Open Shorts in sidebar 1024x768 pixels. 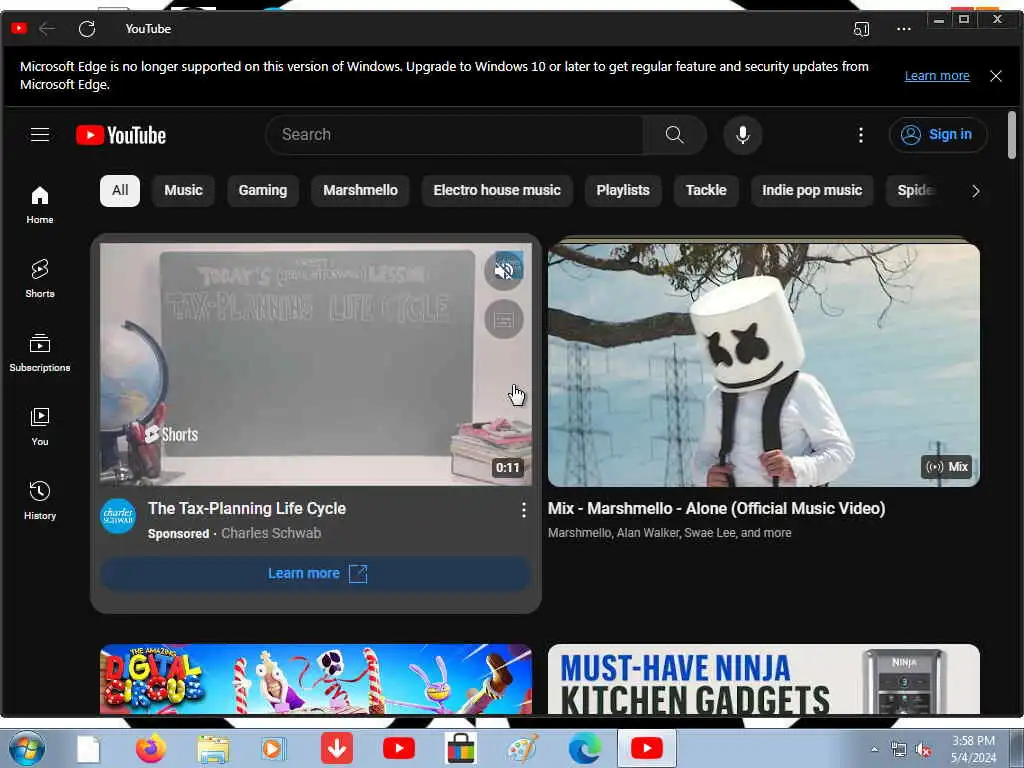[40, 278]
